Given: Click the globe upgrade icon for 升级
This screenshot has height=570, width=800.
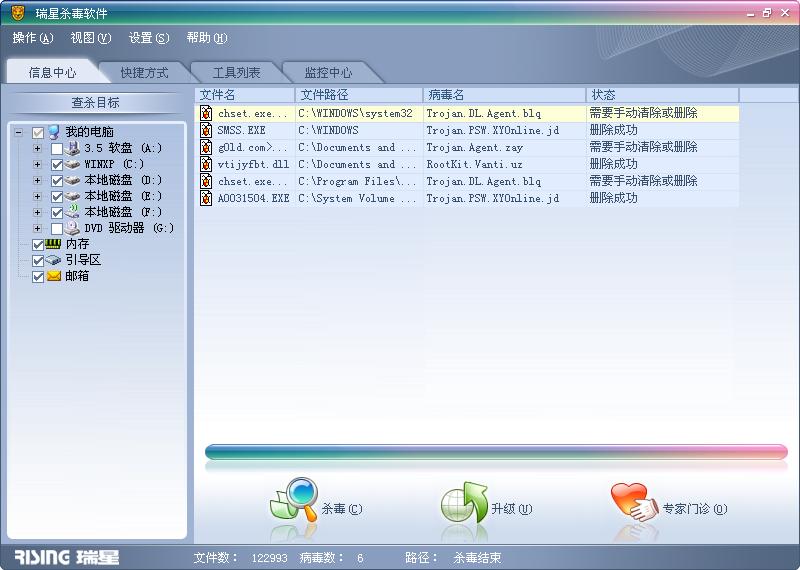Looking at the screenshot, I should (464, 502).
